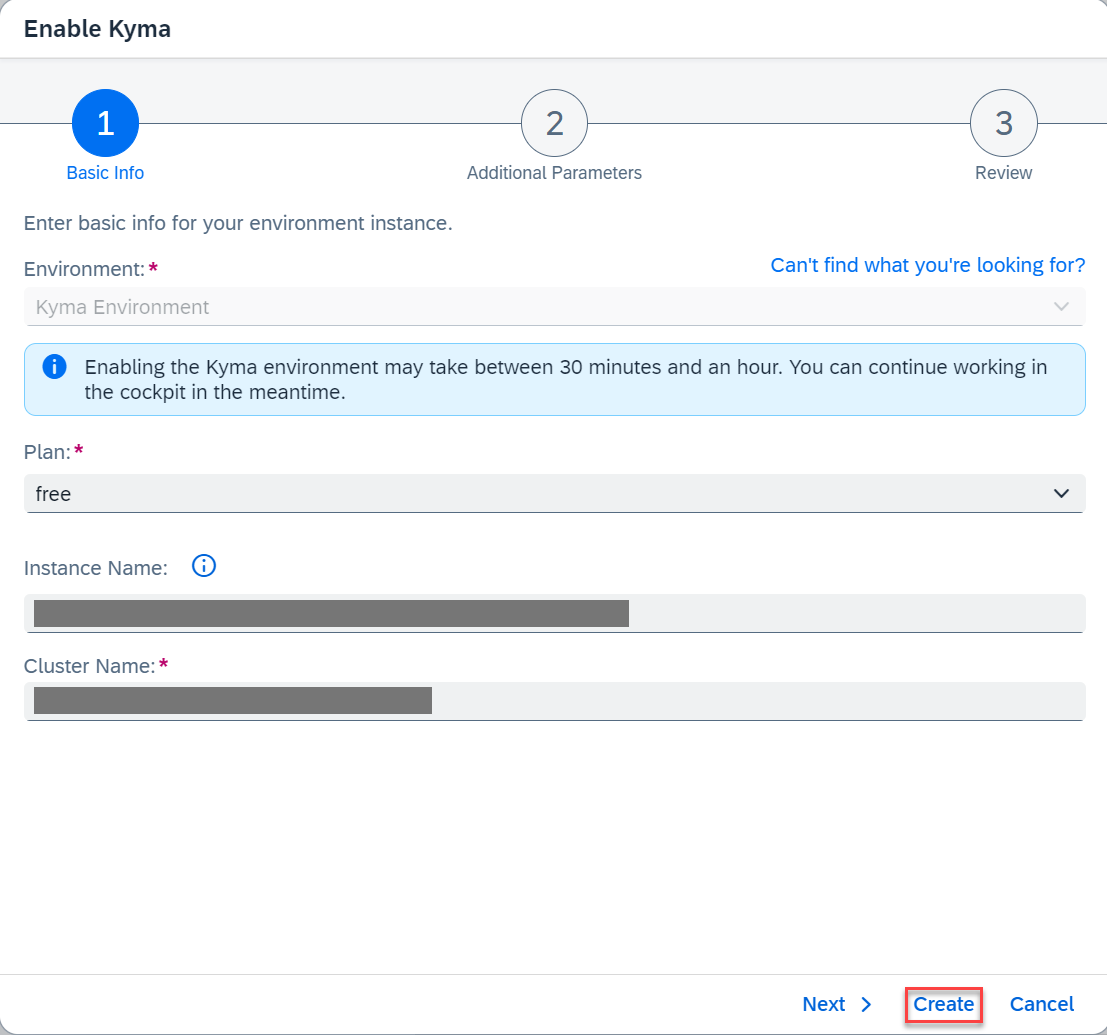Select the Review step label
The height and width of the screenshot is (1035, 1107).
pos(1003,173)
